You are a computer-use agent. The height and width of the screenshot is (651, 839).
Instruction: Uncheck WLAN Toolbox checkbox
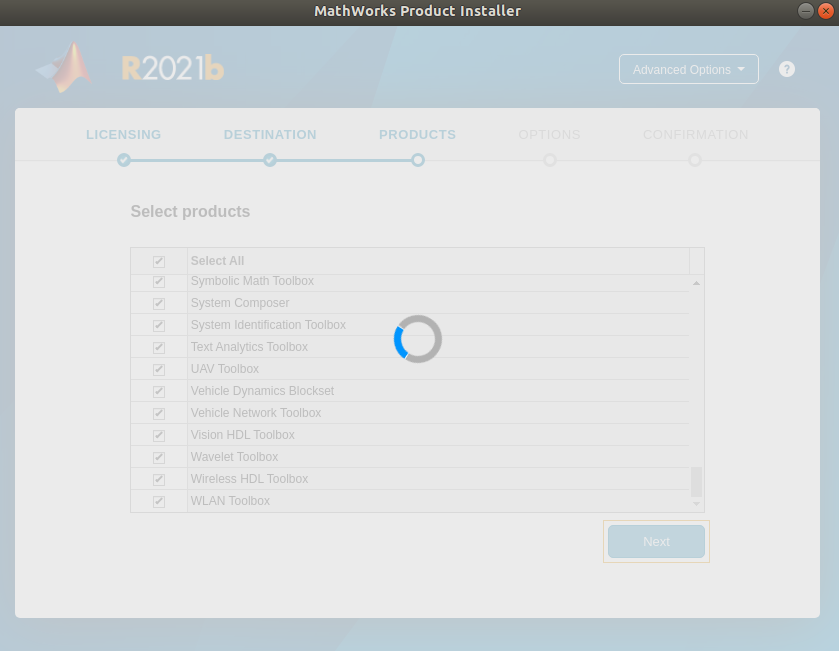159,501
